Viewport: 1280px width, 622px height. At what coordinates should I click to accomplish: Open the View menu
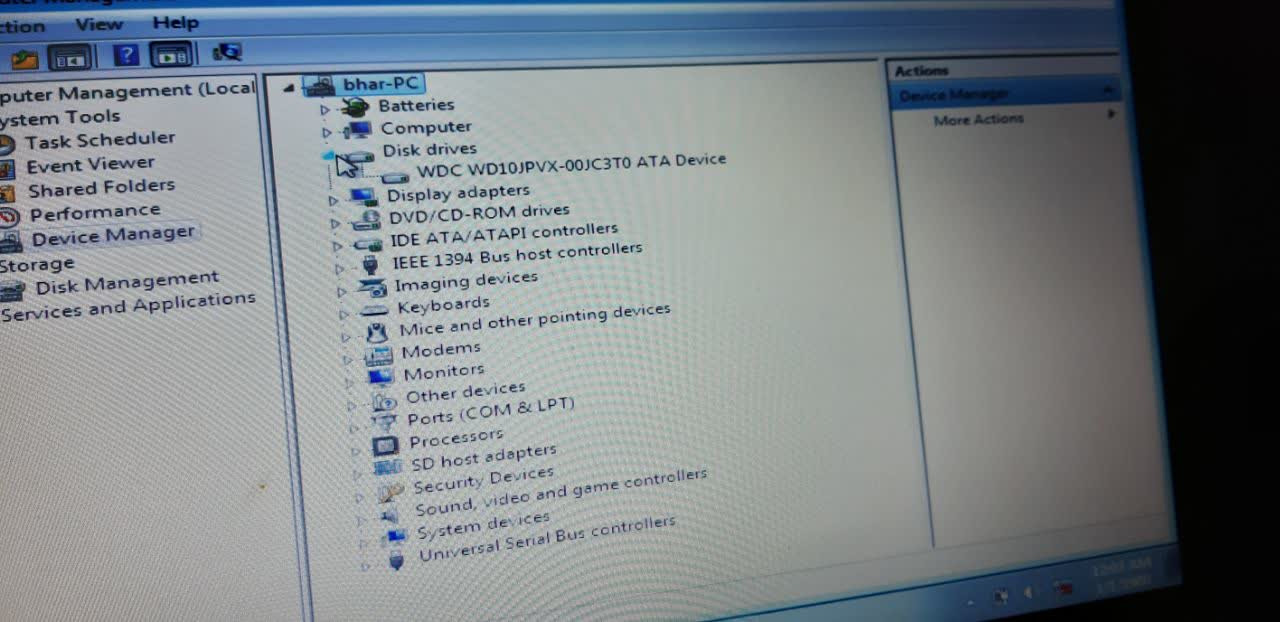coord(99,23)
